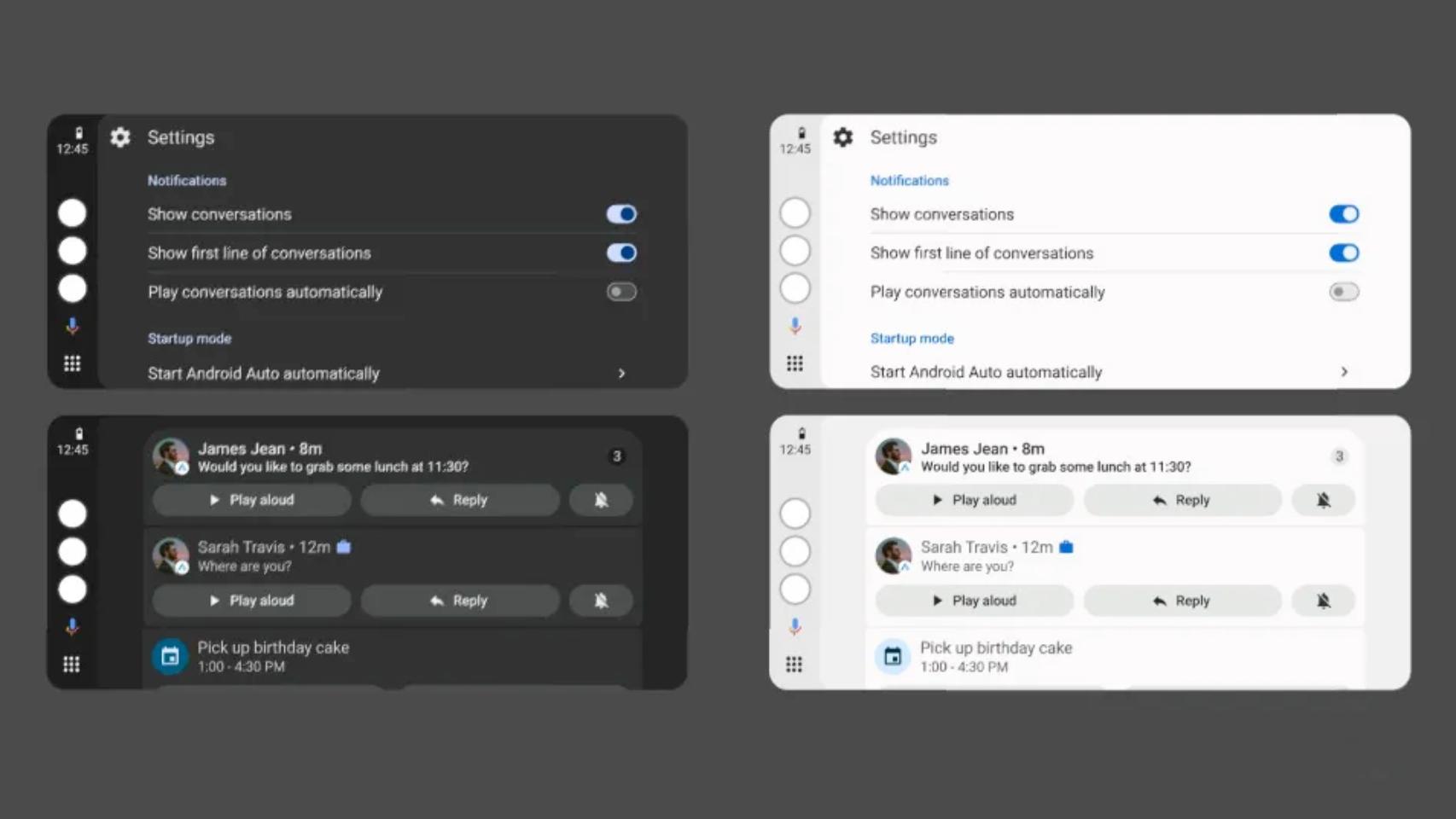This screenshot has height=819, width=1456.
Task: Click calendar icon in light notifications panel
Action: click(x=893, y=657)
